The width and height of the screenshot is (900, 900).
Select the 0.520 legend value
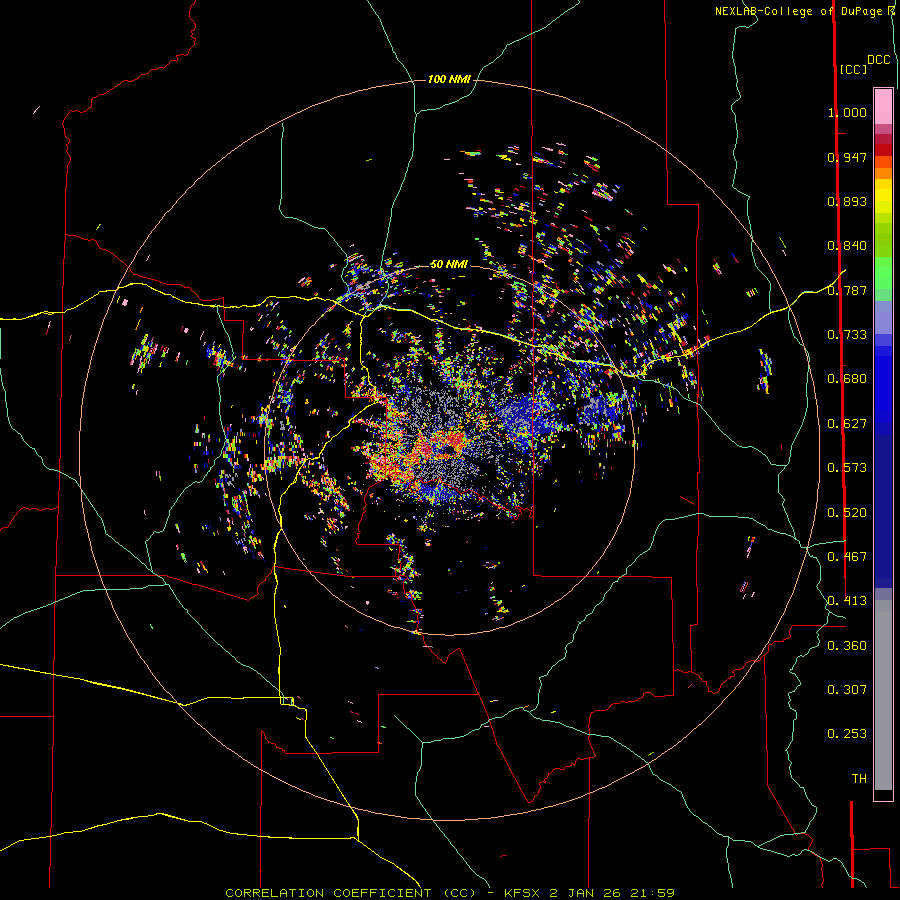click(x=847, y=513)
